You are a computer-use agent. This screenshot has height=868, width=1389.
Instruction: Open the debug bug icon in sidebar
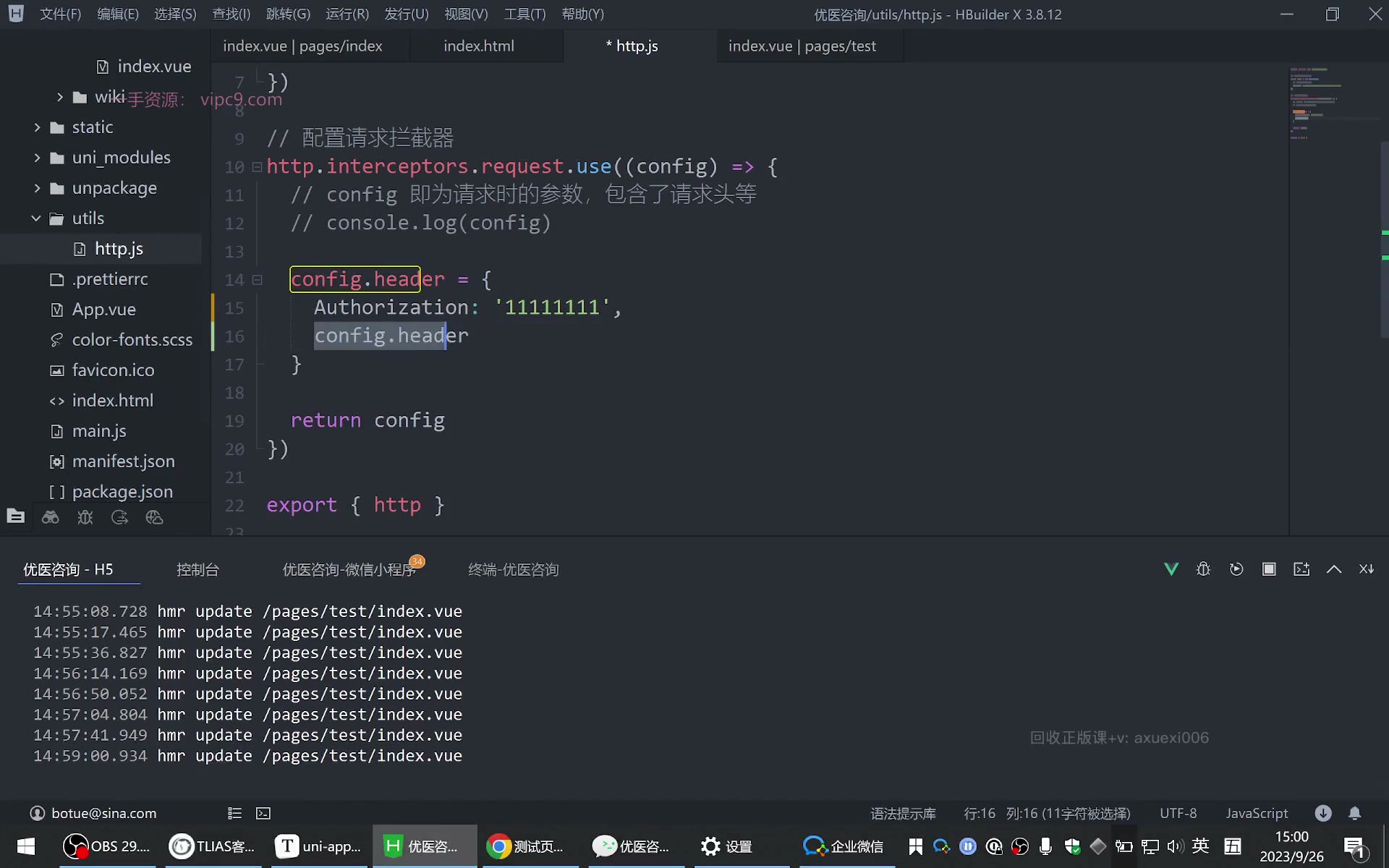click(x=85, y=517)
